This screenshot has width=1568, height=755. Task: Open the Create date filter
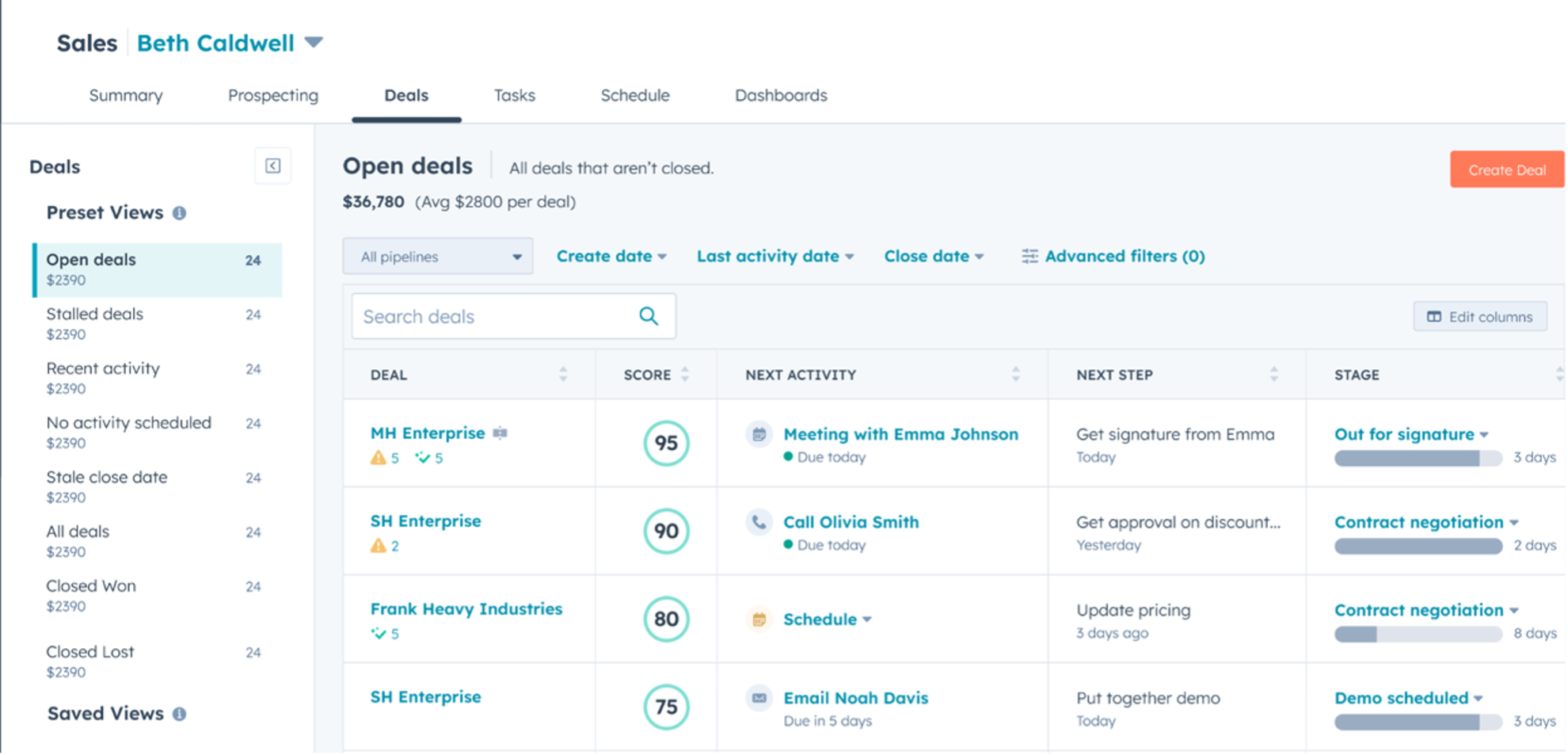tap(611, 256)
